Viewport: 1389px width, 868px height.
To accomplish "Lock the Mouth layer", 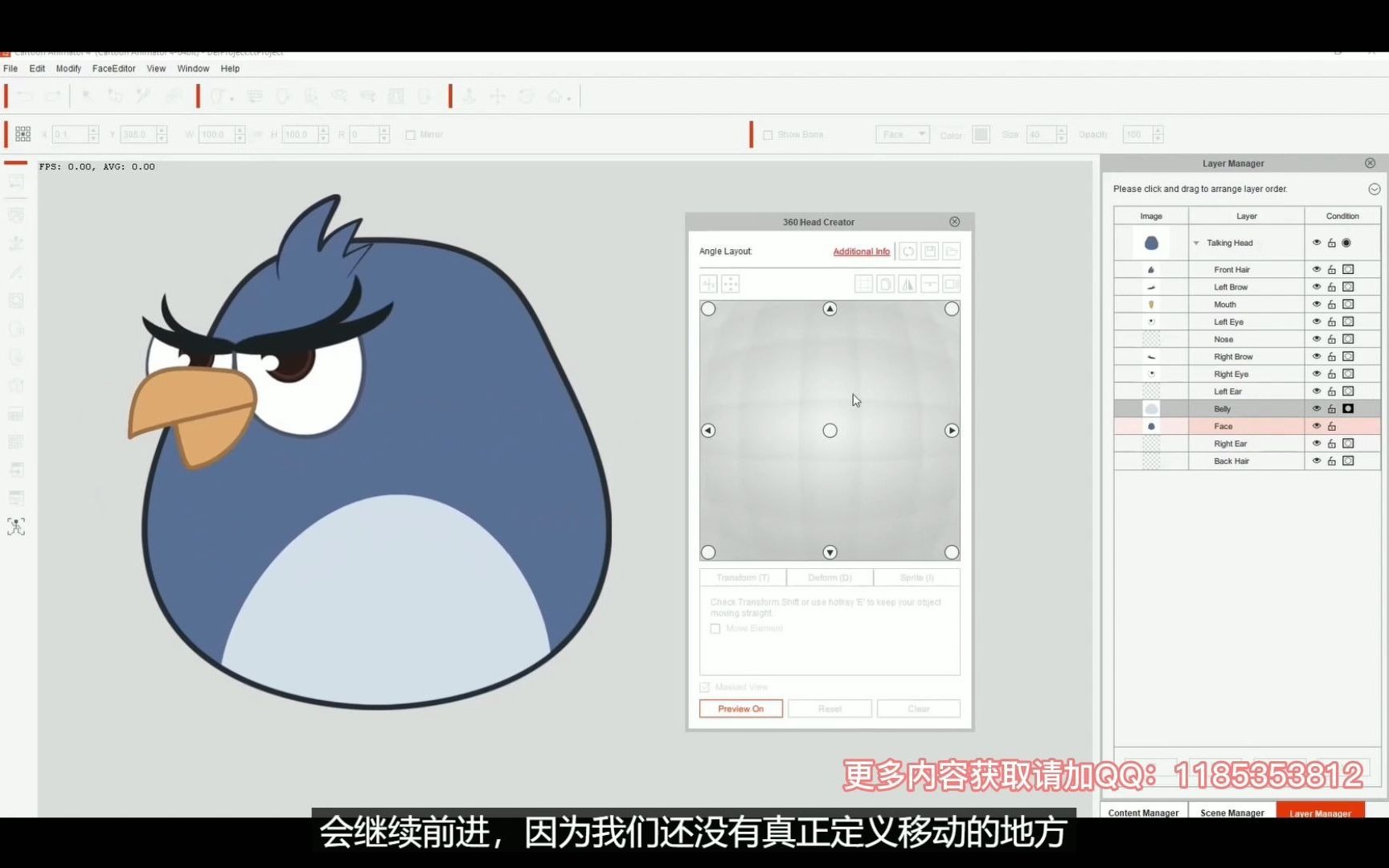I will pyautogui.click(x=1332, y=305).
